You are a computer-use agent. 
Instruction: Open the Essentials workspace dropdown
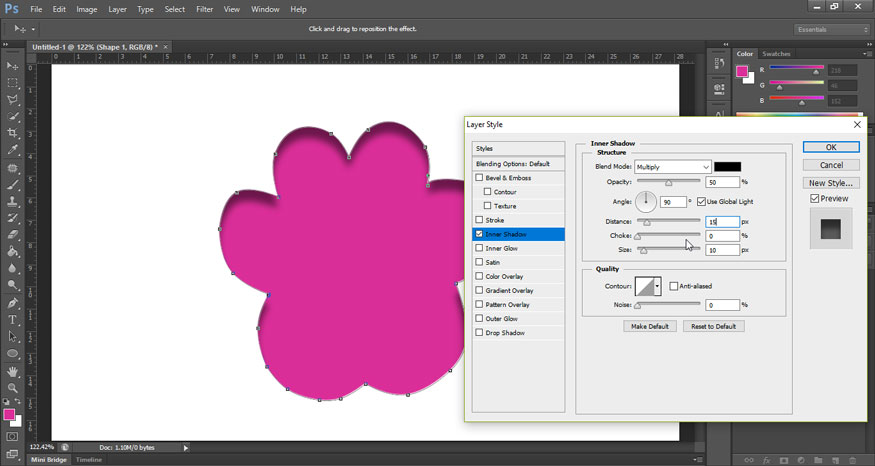(x=832, y=30)
